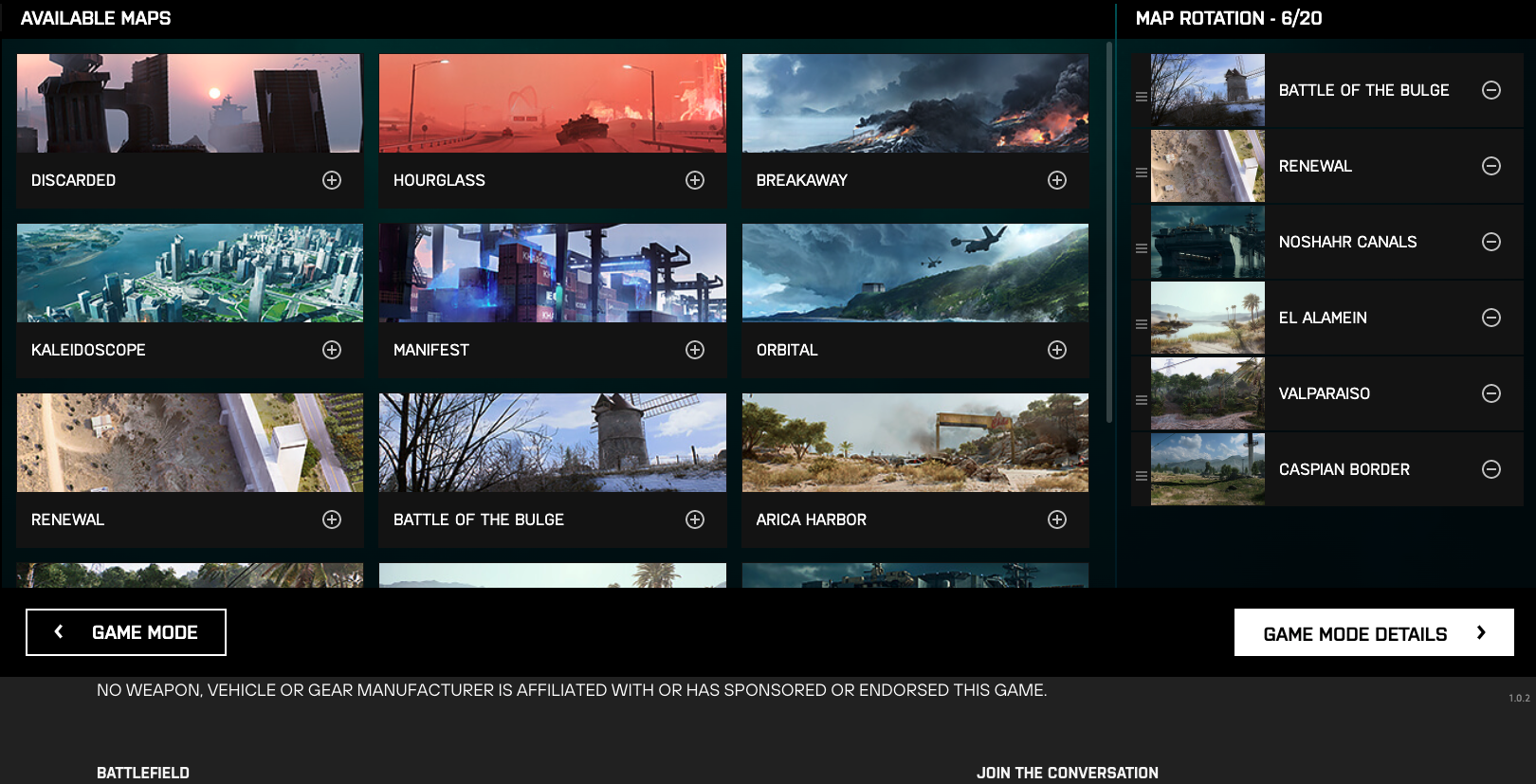Add Discarded map to rotation
1536x784 pixels.
tap(332, 180)
